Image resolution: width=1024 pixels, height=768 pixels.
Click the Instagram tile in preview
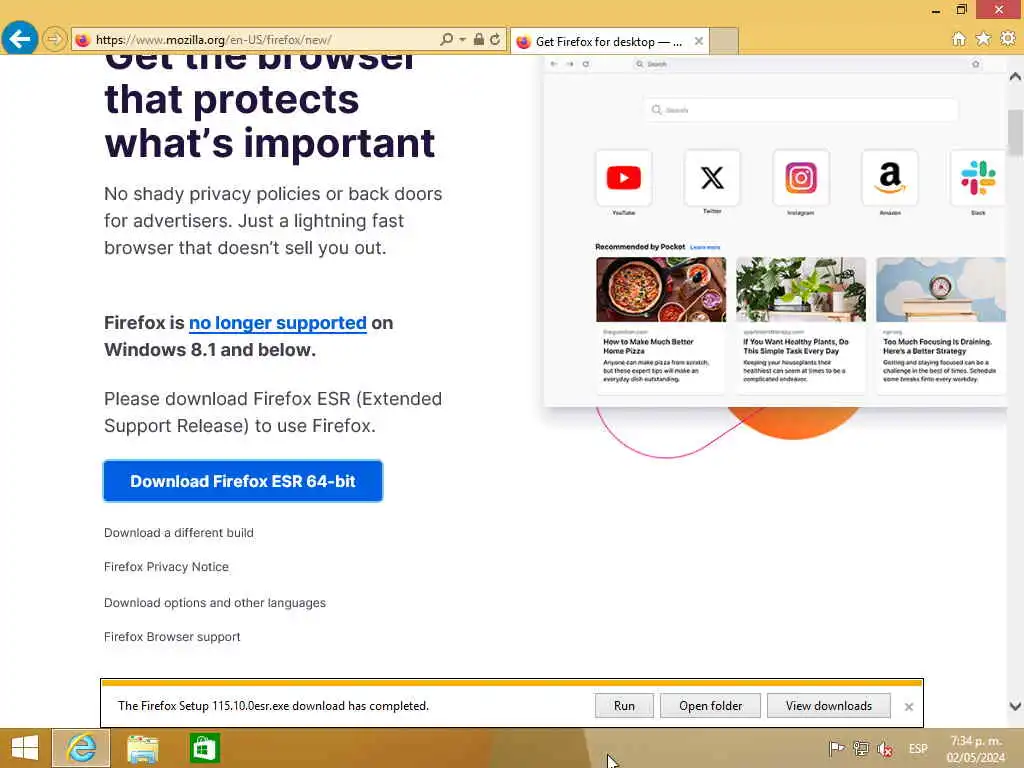[x=801, y=178]
